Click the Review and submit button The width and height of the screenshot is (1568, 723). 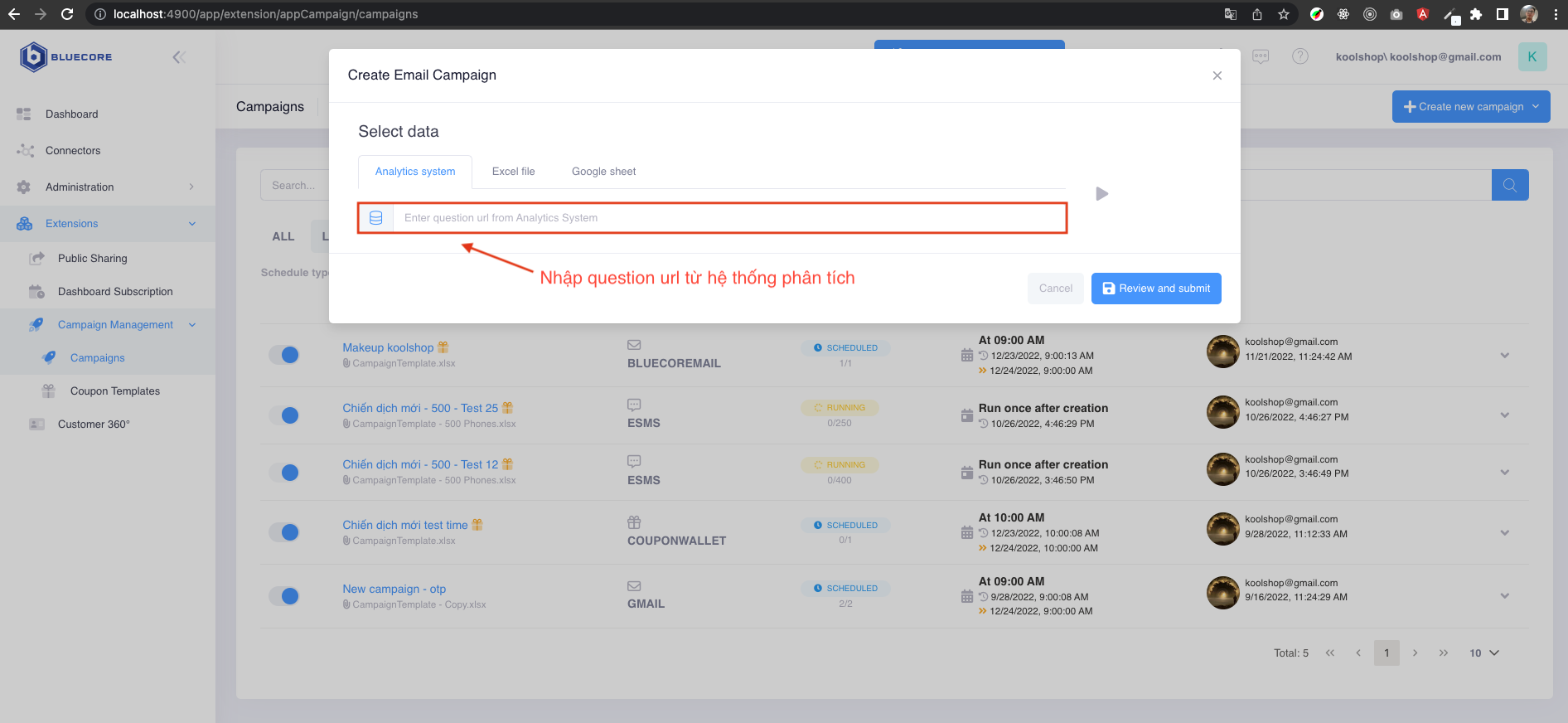click(1155, 289)
